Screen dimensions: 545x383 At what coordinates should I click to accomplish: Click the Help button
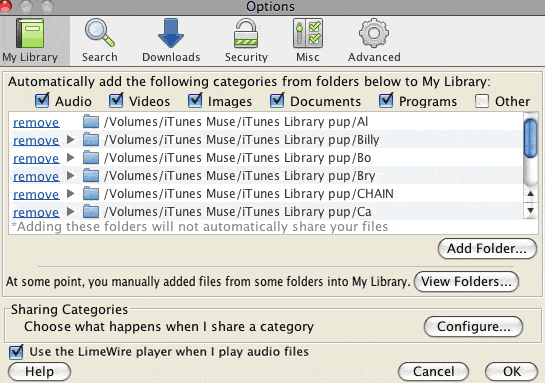click(39, 372)
